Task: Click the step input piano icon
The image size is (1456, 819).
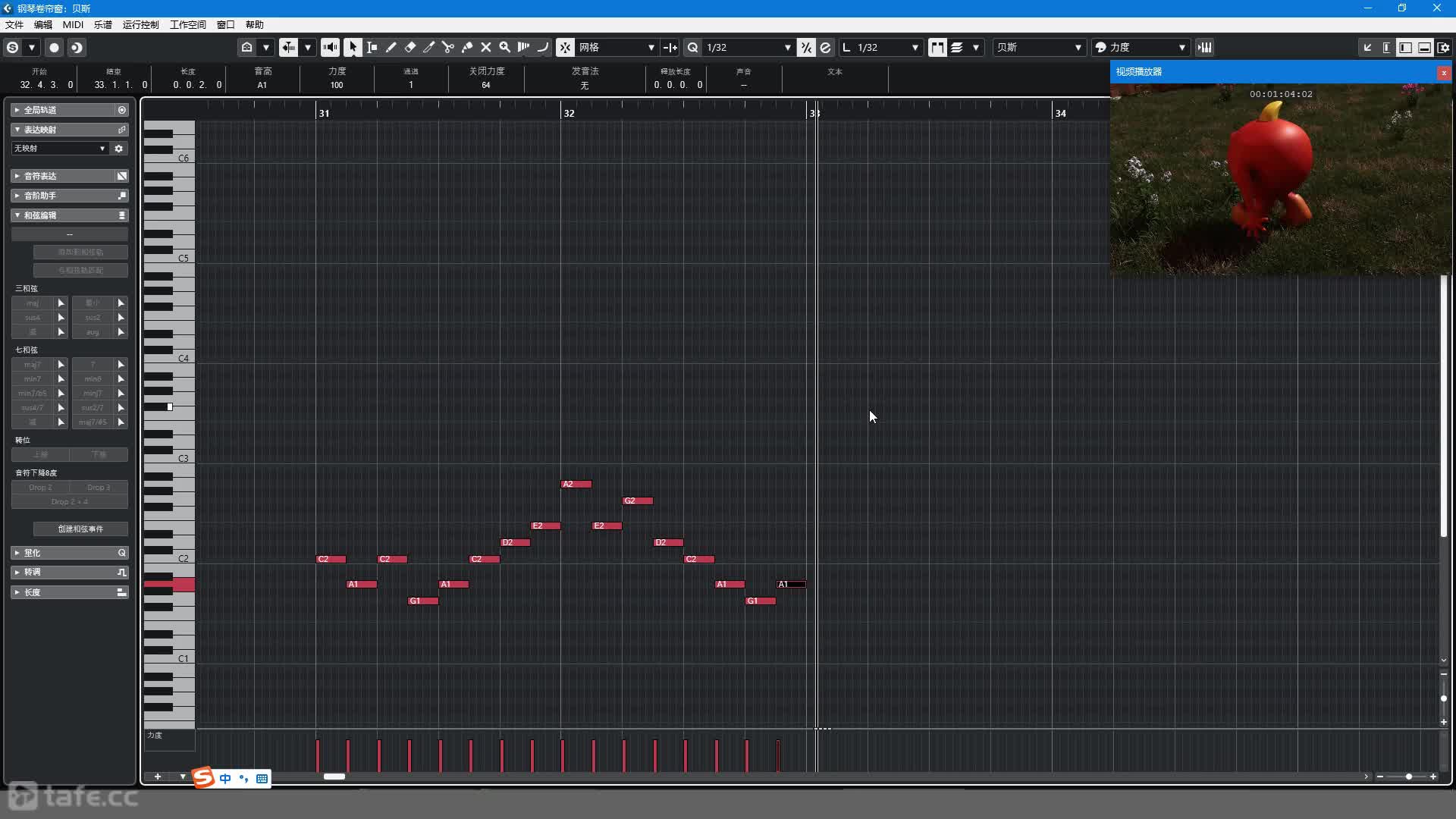Action: tap(1205, 47)
